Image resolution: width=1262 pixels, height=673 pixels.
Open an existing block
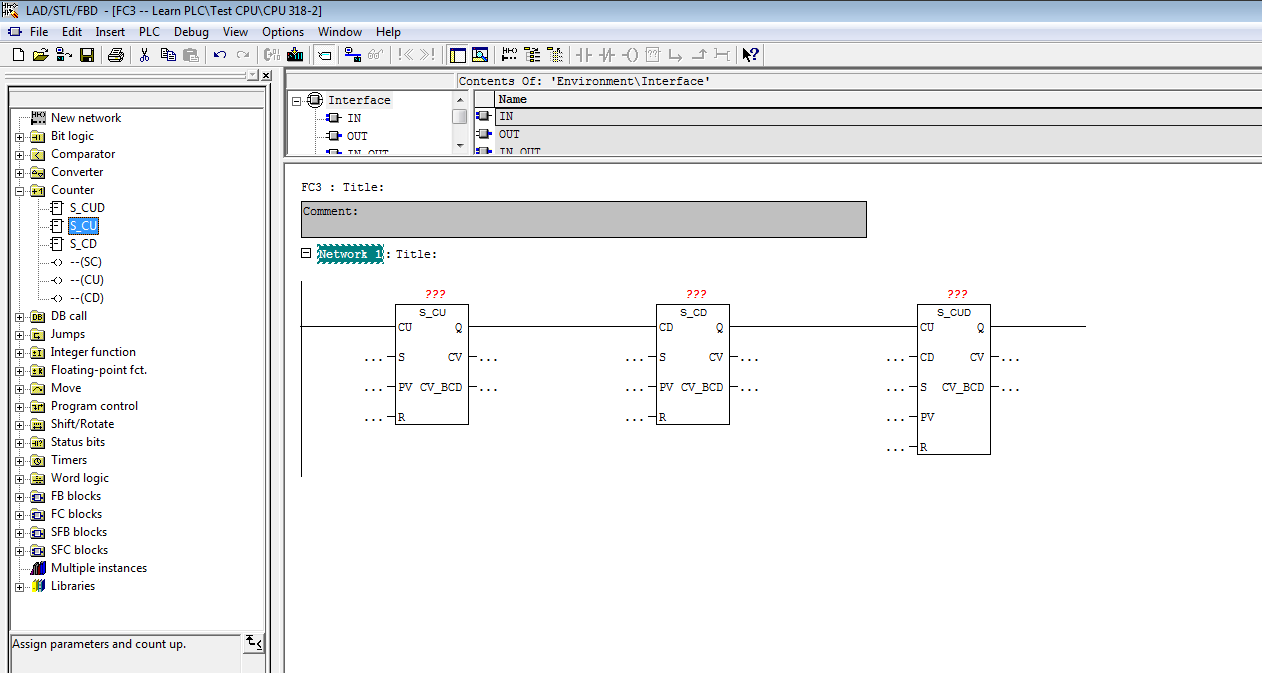[x=41, y=55]
